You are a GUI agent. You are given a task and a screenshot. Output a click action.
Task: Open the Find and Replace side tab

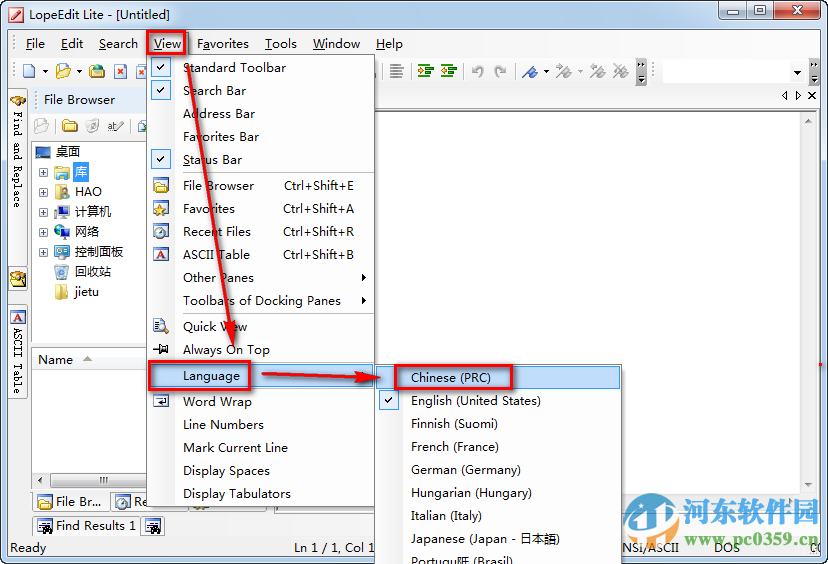click(17, 151)
